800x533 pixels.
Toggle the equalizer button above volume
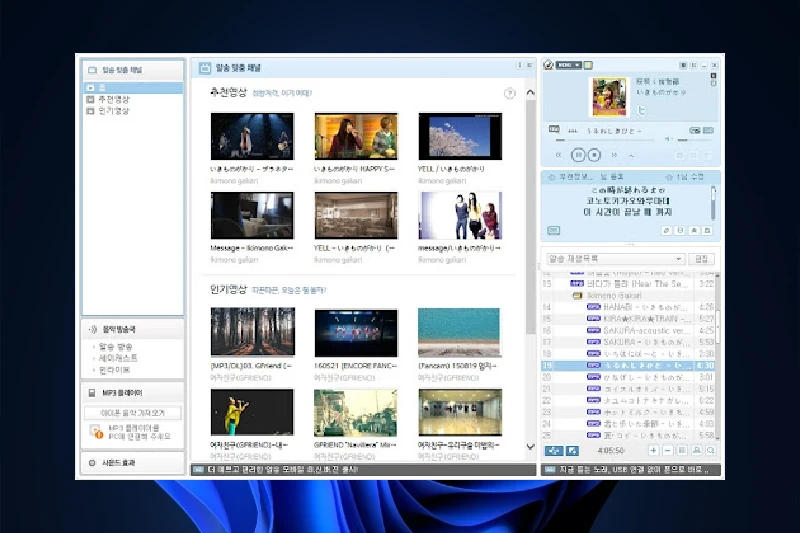695,131
